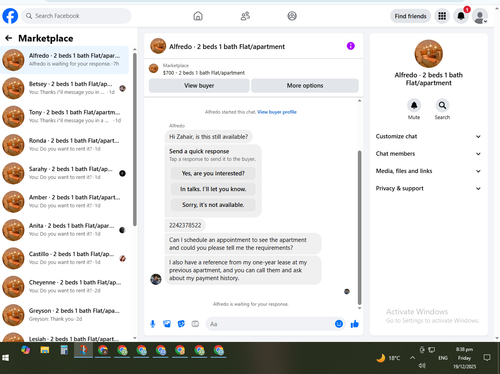The image size is (500, 374).
Task: Show hidden tray icons chevron
Action: pyautogui.click(x=412, y=358)
